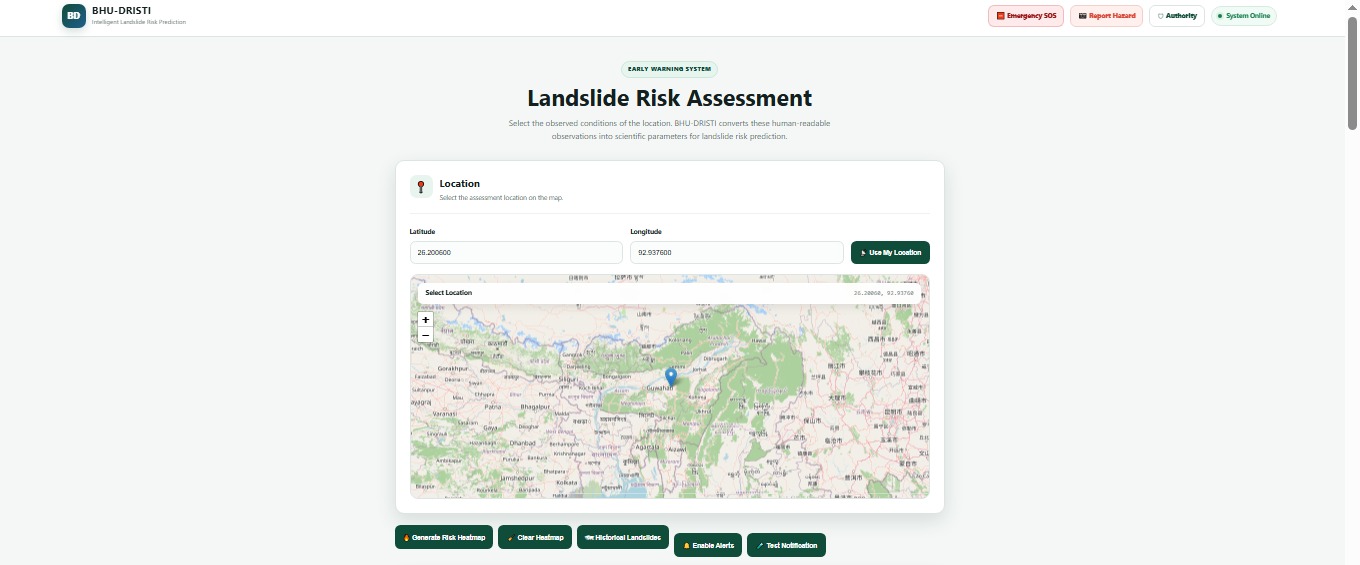Image resolution: width=1360 pixels, height=565 pixels.
Task: Focus the Longitude input field
Action: pyautogui.click(x=737, y=252)
